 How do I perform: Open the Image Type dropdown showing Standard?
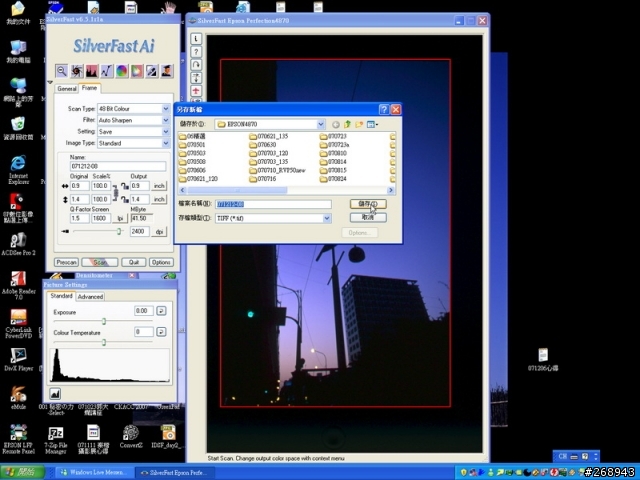coord(166,143)
